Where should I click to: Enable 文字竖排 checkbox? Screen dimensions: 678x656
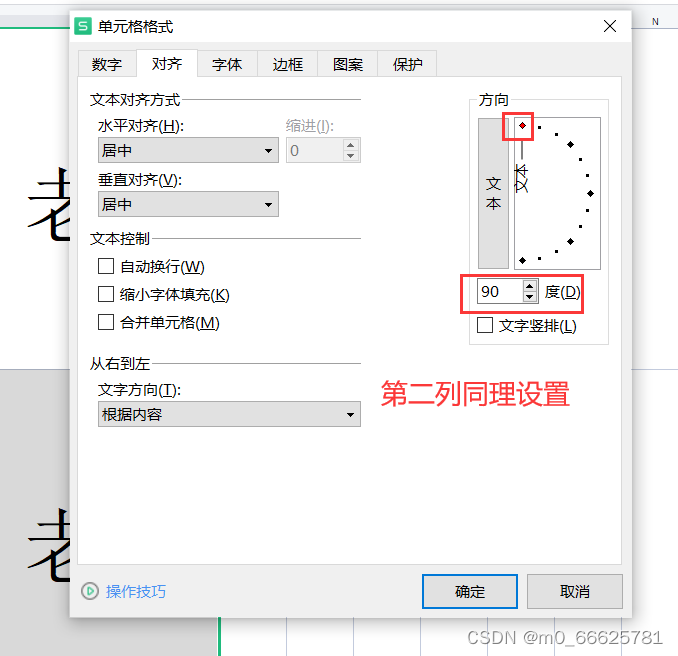[485, 325]
